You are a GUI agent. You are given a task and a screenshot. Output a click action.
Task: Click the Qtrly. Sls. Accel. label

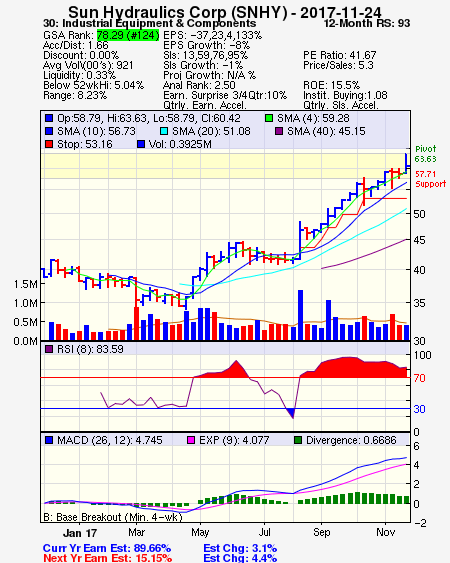tap(341, 105)
